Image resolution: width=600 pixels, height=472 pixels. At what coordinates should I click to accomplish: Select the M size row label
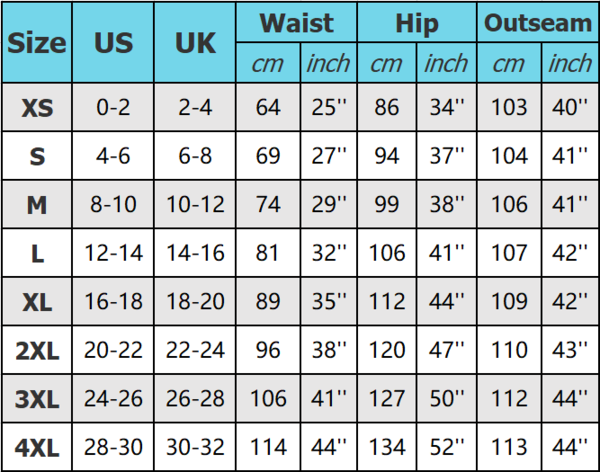pyautogui.click(x=37, y=205)
